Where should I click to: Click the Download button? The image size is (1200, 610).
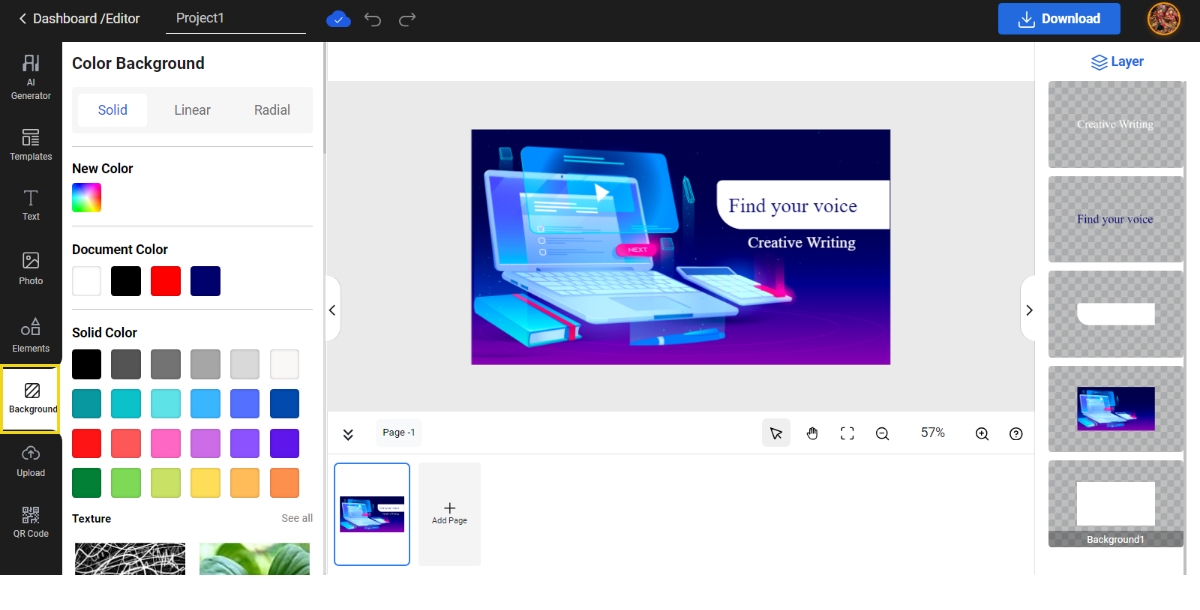point(1058,19)
